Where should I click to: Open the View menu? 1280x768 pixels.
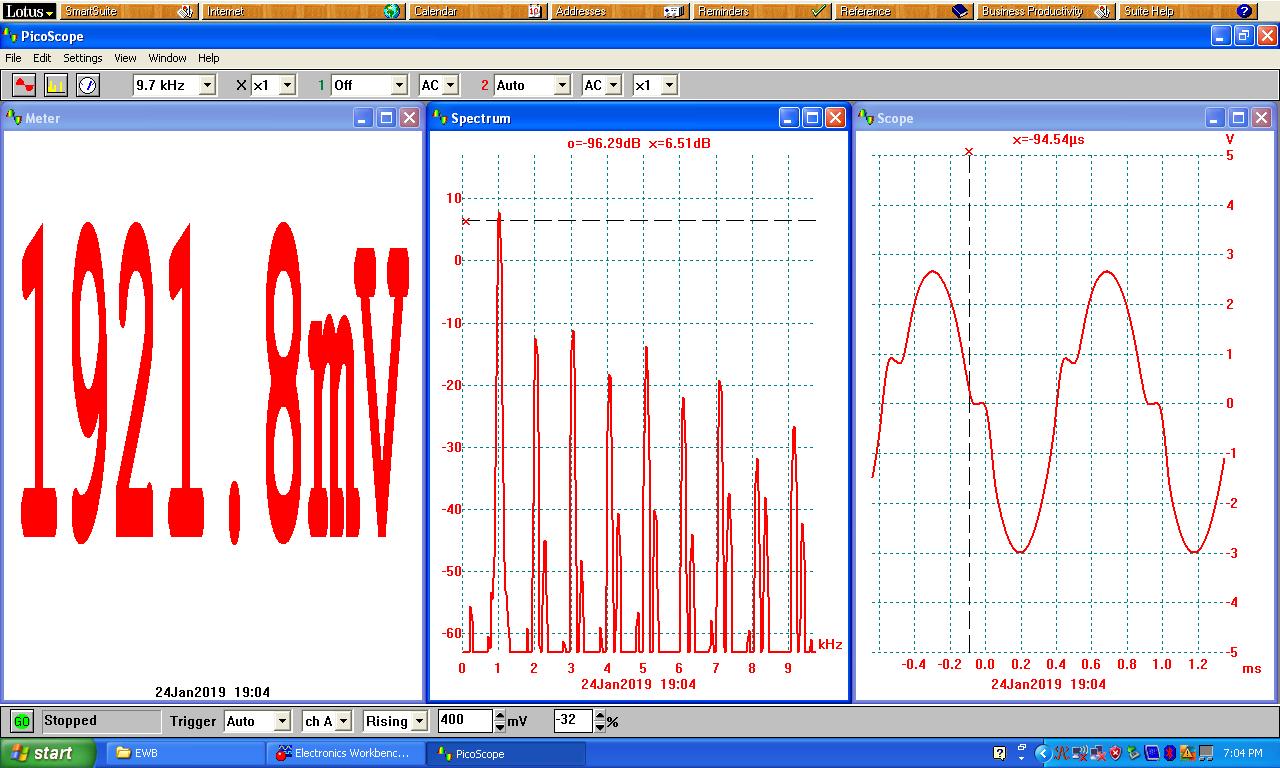tap(125, 58)
